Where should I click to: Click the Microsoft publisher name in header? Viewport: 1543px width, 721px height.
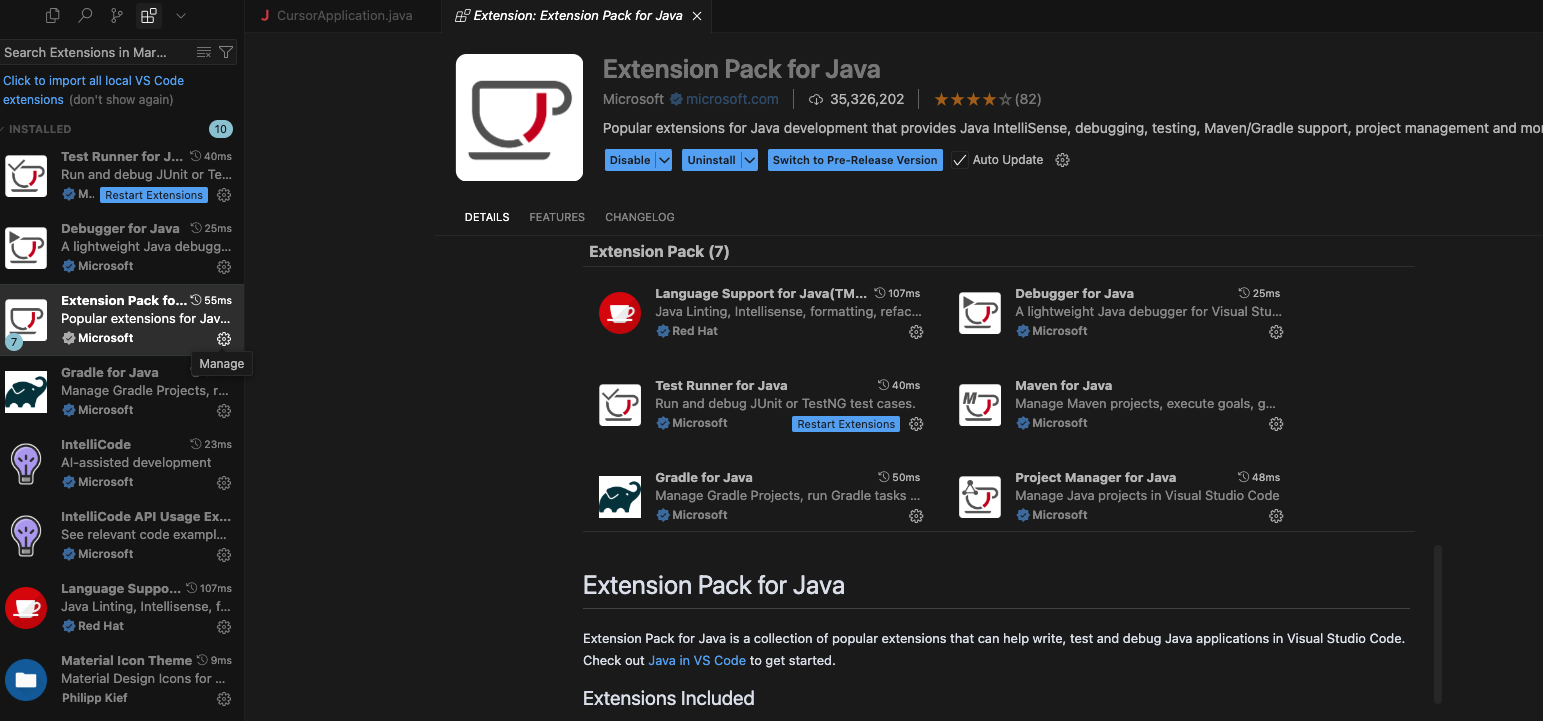(633, 99)
